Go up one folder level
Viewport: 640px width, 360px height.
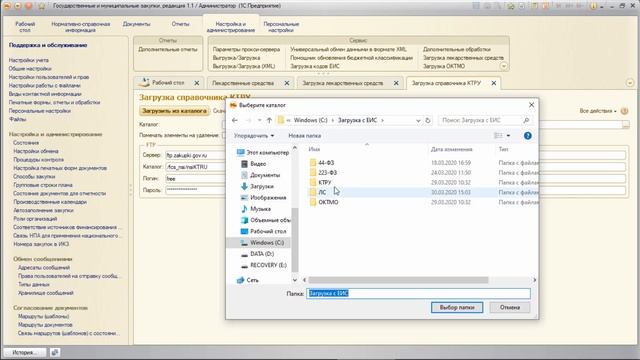[x=269, y=120]
